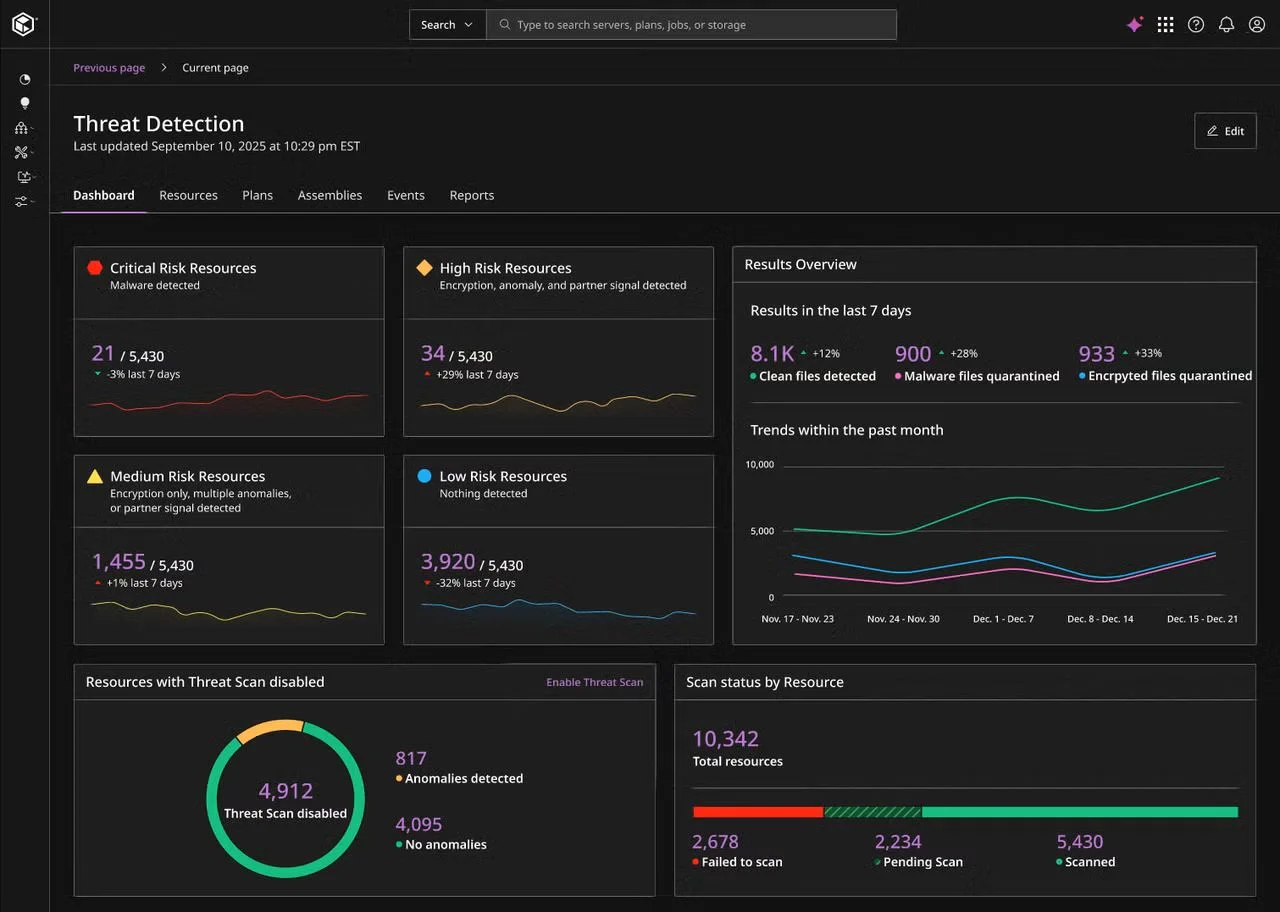Open the hierarchy tree sidebar icon

tap(22, 128)
